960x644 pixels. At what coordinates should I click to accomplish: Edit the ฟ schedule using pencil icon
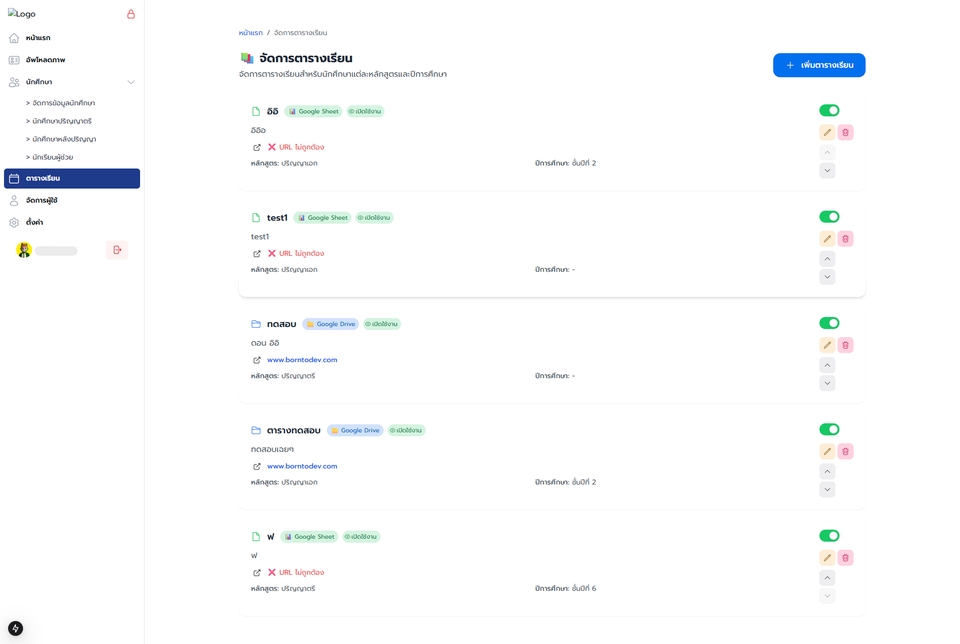tap(827, 558)
